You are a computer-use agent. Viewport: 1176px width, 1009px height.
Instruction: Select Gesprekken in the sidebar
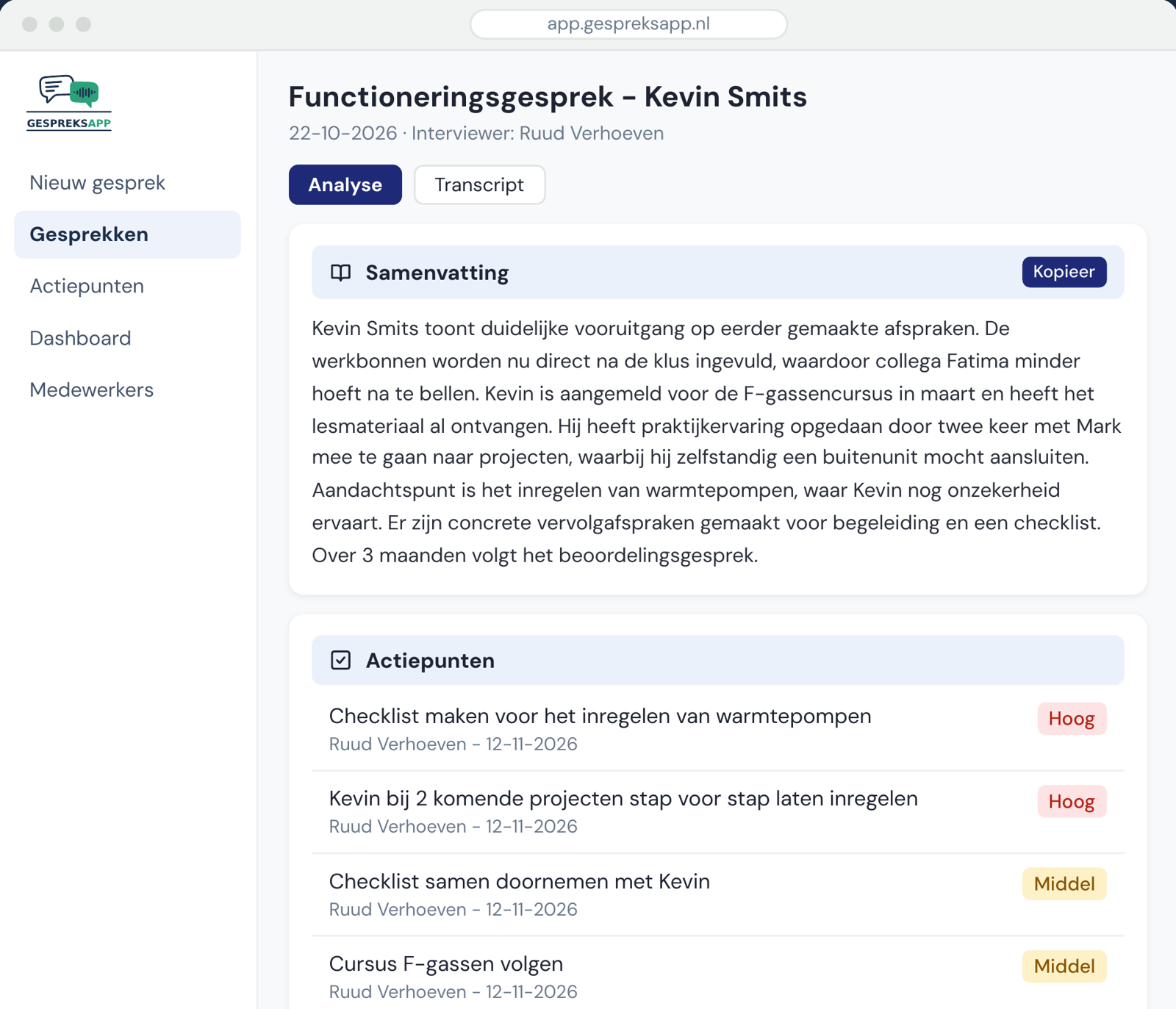coord(127,234)
